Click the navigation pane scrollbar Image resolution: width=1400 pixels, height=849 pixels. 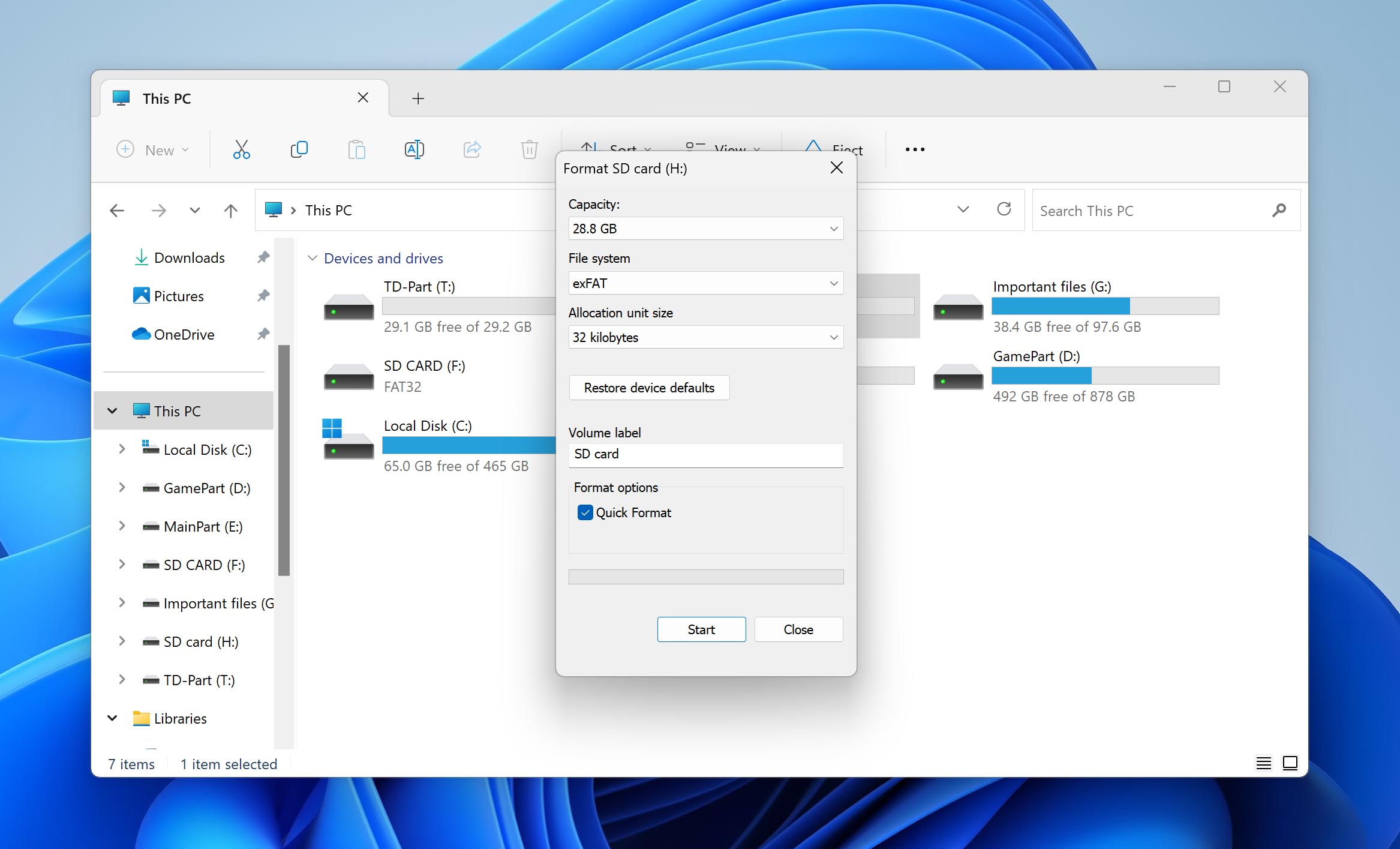[x=284, y=460]
